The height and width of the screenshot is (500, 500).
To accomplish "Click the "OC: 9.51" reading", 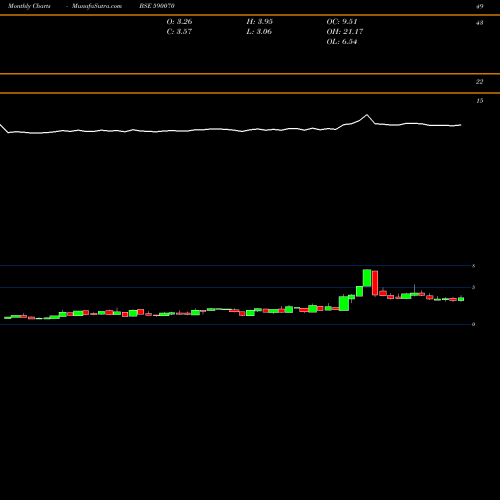I will click(342, 22).
